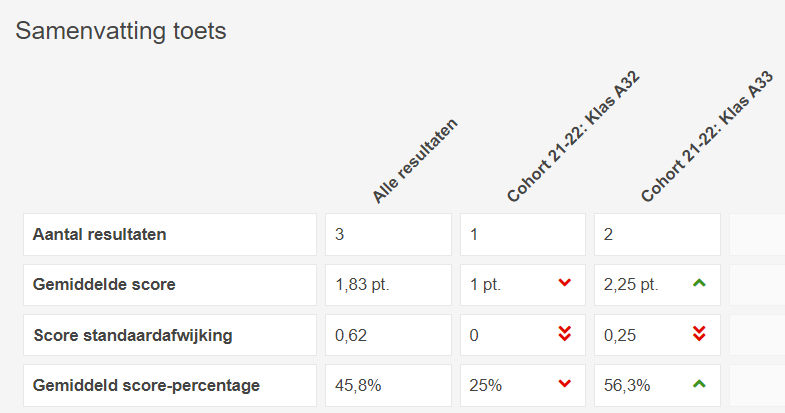Click the 45,8% percentage cell
The height and width of the screenshot is (413, 785).
coord(388,385)
